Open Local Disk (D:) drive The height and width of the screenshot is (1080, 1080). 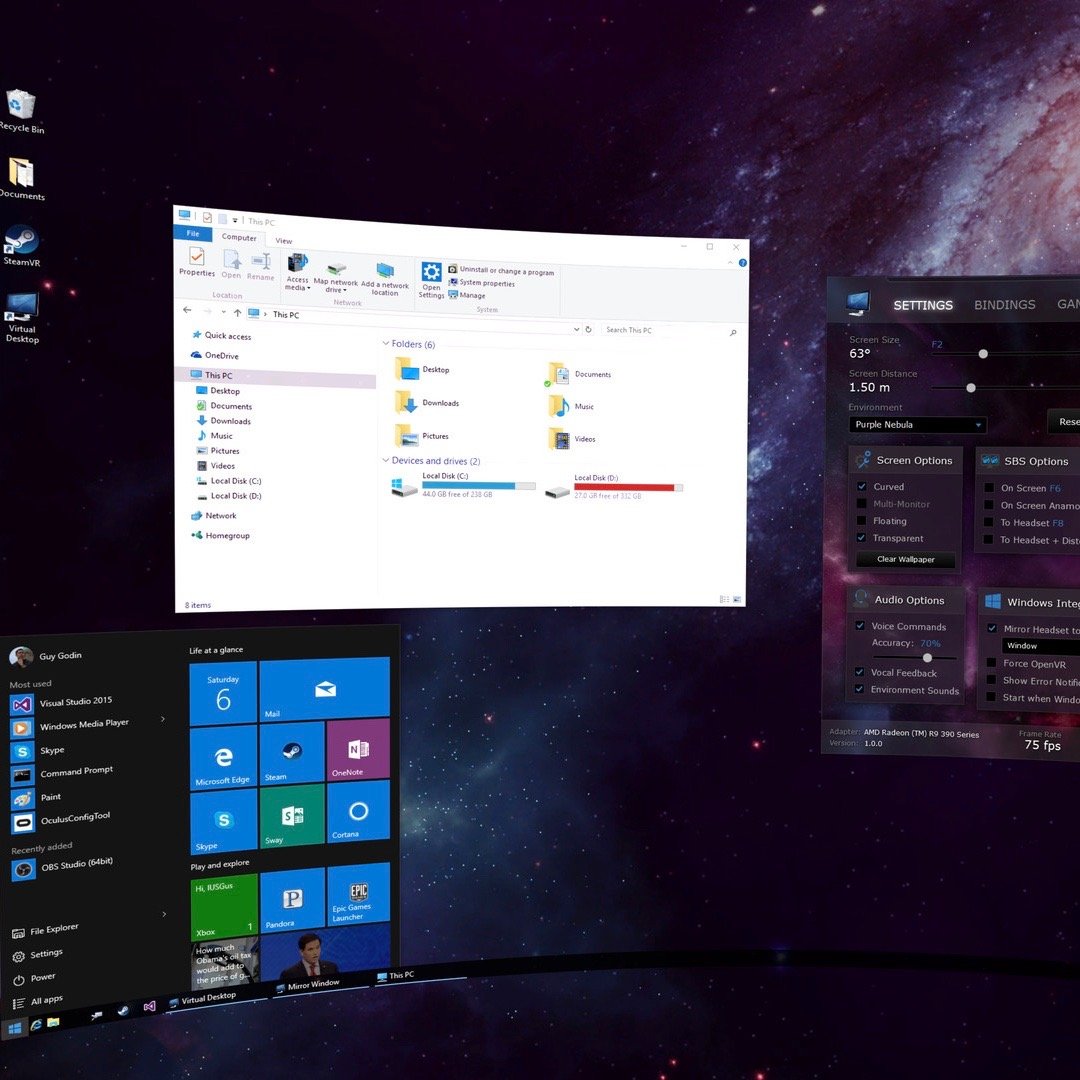pos(614,486)
